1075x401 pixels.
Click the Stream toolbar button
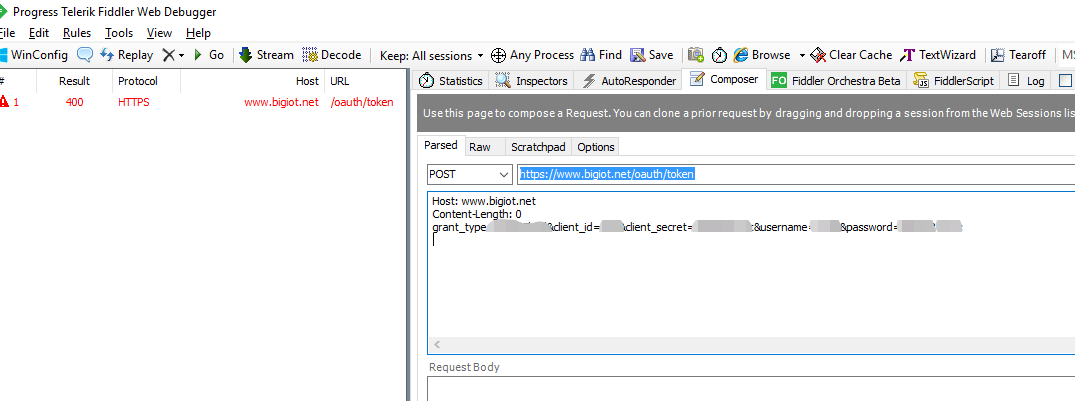[x=266, y=55]
